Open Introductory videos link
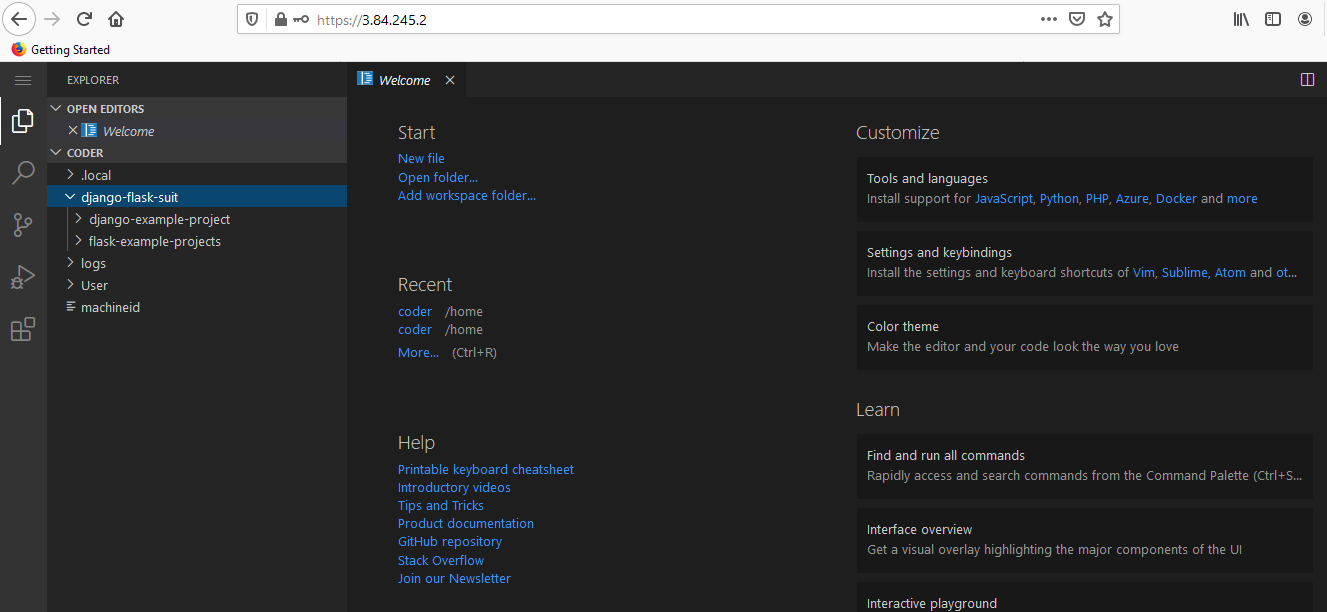This screenshot has width=1327, height=612. [454, 487]
